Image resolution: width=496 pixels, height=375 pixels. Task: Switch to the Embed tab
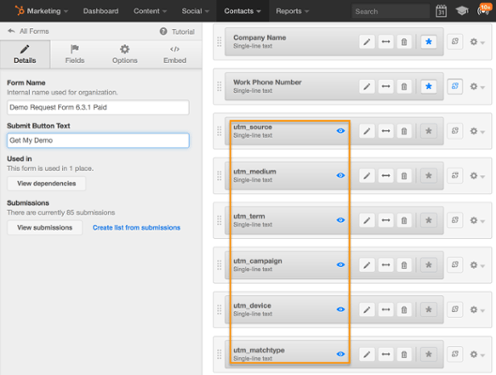(175, 54)
